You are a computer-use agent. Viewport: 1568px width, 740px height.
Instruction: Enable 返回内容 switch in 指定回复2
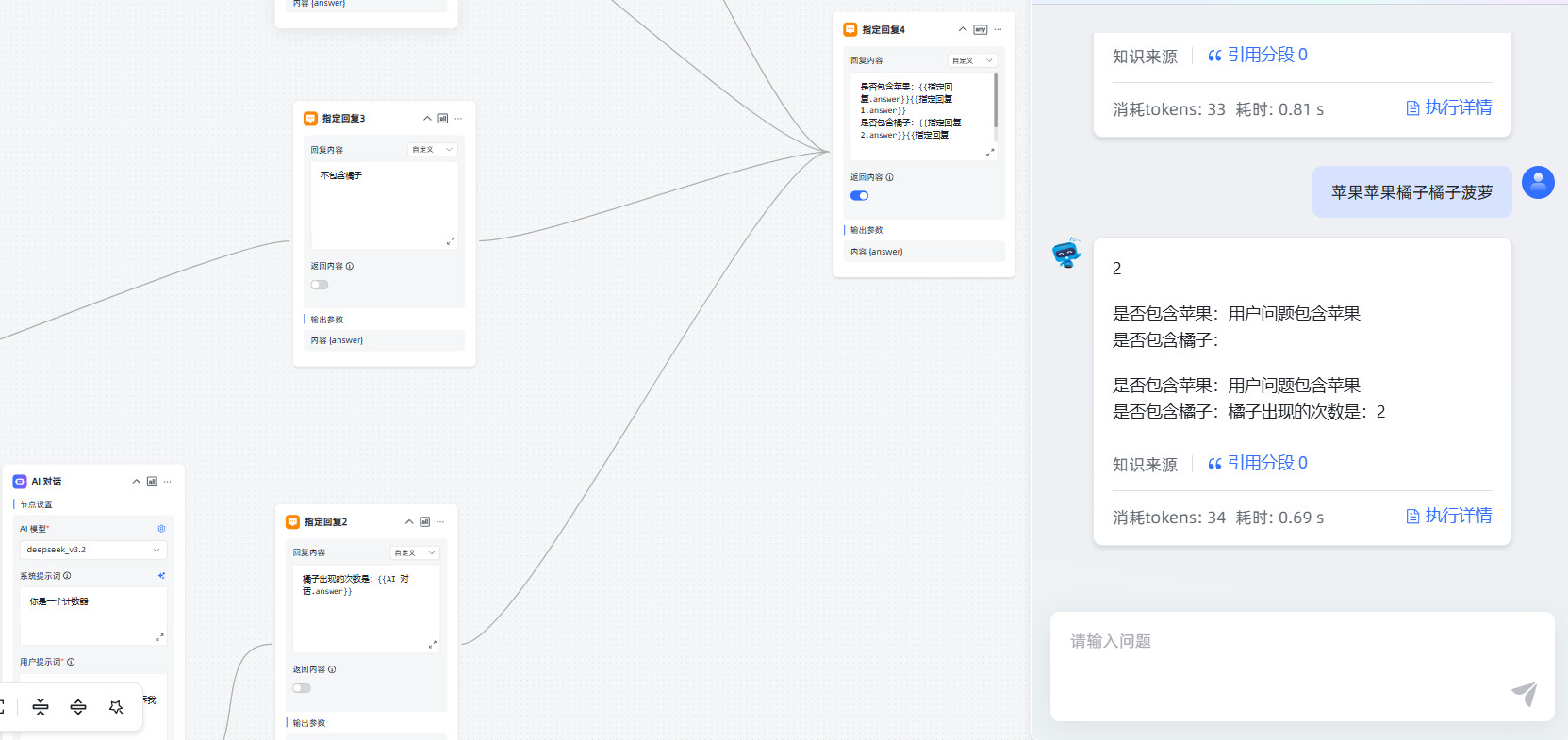[302, 688]
